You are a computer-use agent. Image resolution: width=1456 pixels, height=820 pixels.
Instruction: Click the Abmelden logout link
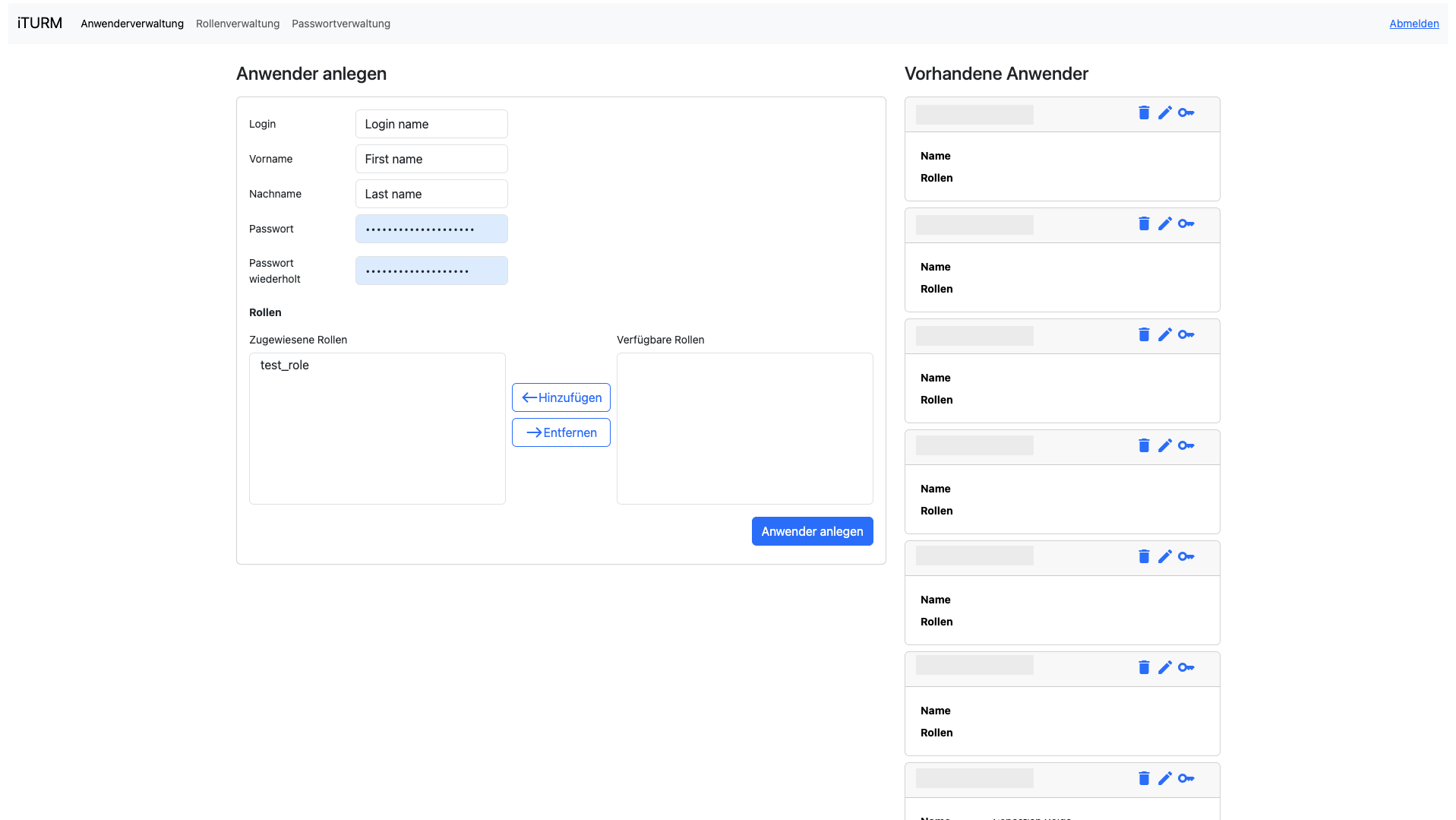tap(1413, 24)
